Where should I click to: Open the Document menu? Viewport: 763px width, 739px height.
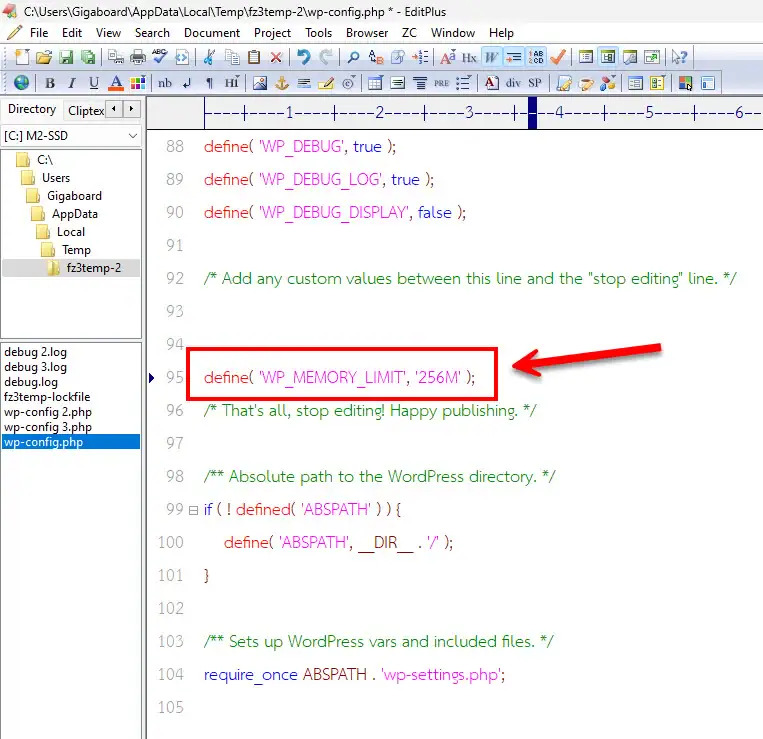click(212, 33)
